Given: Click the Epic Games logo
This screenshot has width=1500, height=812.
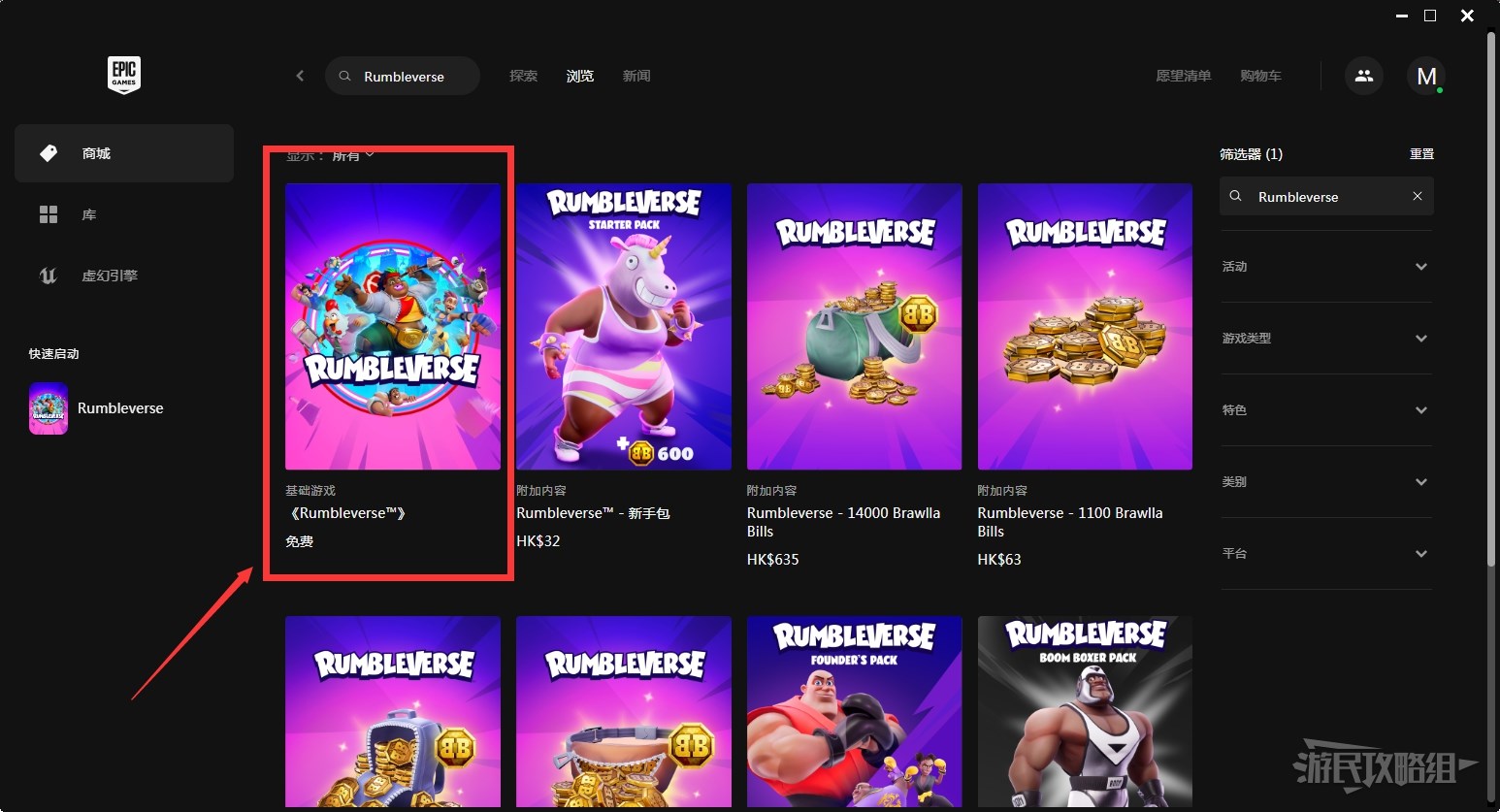Looking at the screenshot, I should click(x=124, y=75).
